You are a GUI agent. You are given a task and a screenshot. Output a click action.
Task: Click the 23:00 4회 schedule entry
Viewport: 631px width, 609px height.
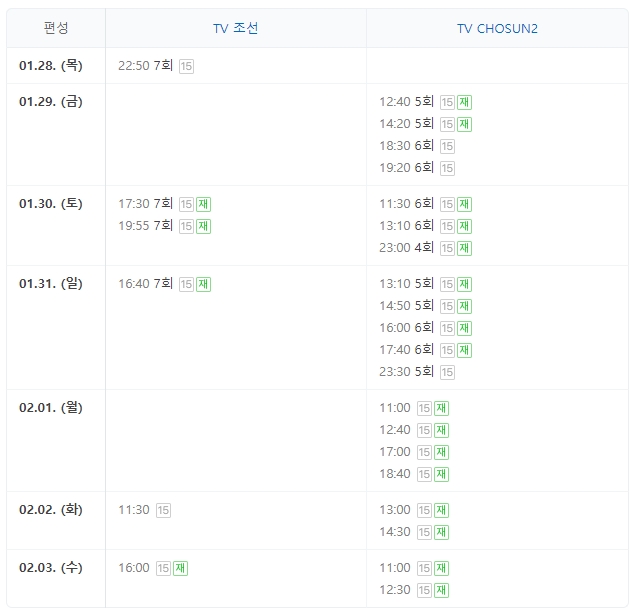click(406, 248)
